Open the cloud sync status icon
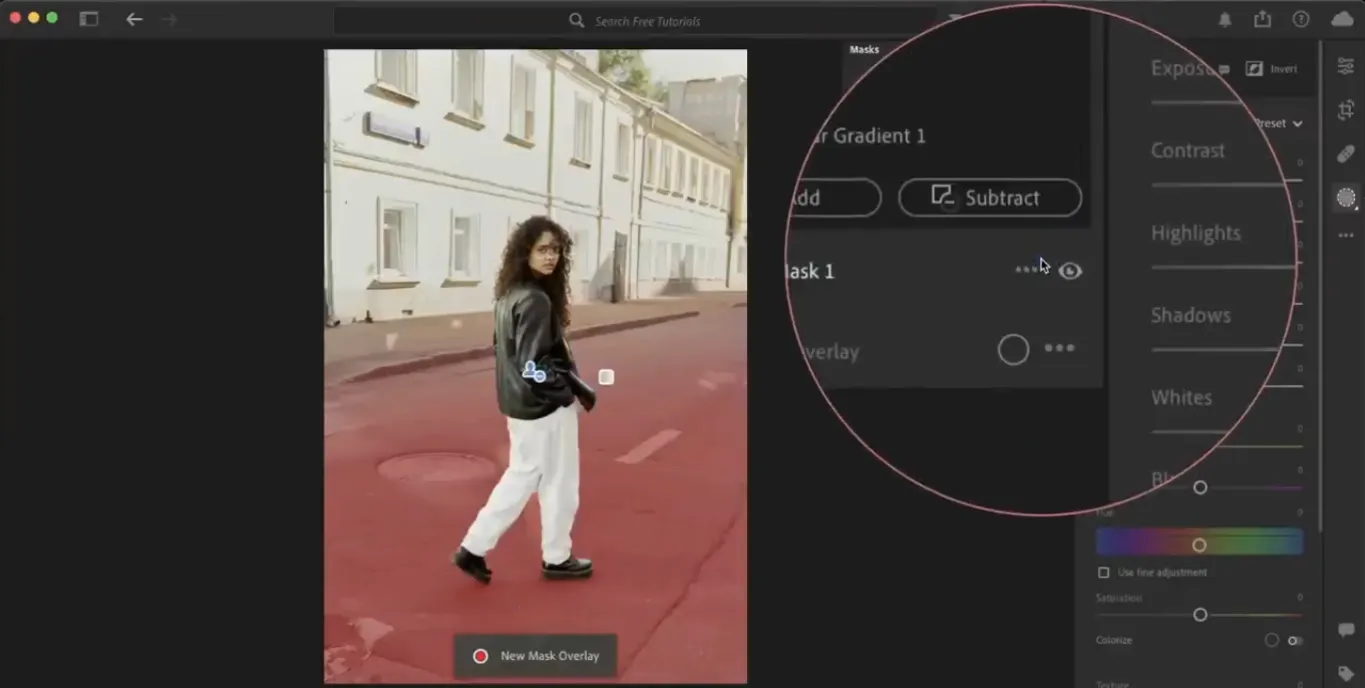Image resolution: width=1365 pixels, height=688 pixels. pyautogui.click(x=1342, y=20)
